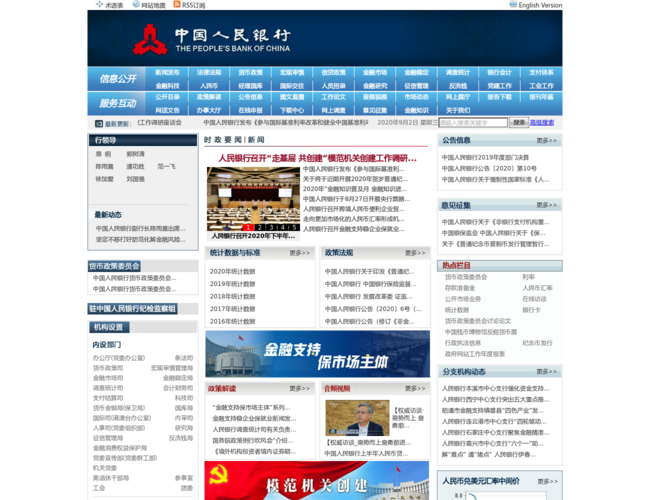Select slide number 4 in news carousel

pyautogui.click(x=283, y=228)
